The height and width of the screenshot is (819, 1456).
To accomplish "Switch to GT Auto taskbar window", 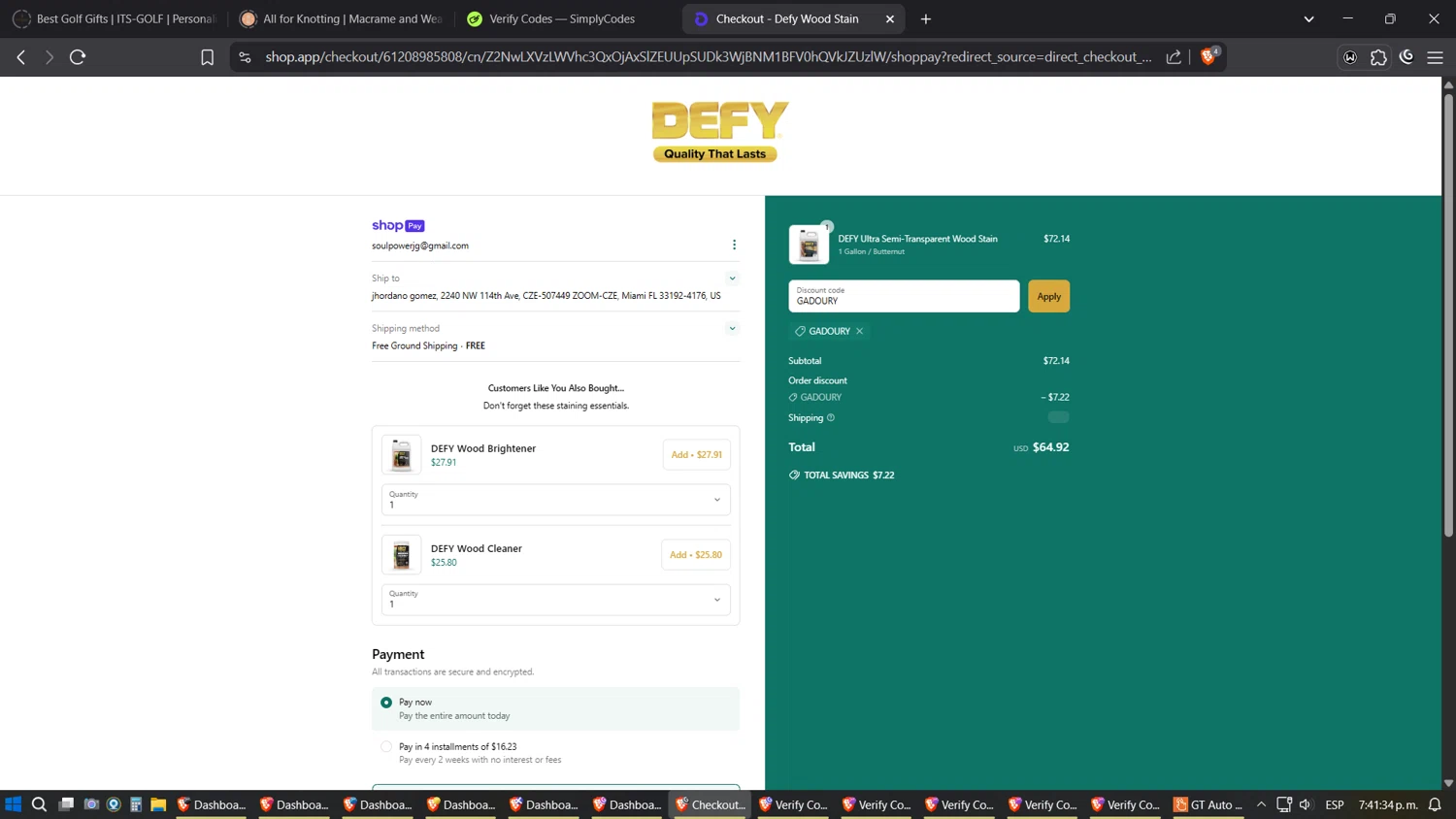I will point(1208,804).
